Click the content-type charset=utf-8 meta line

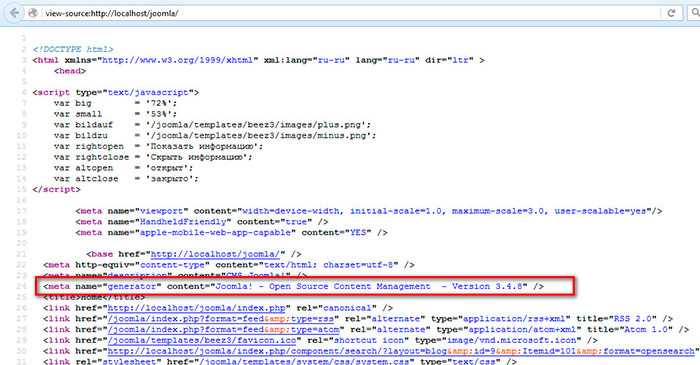click(229, 265)
